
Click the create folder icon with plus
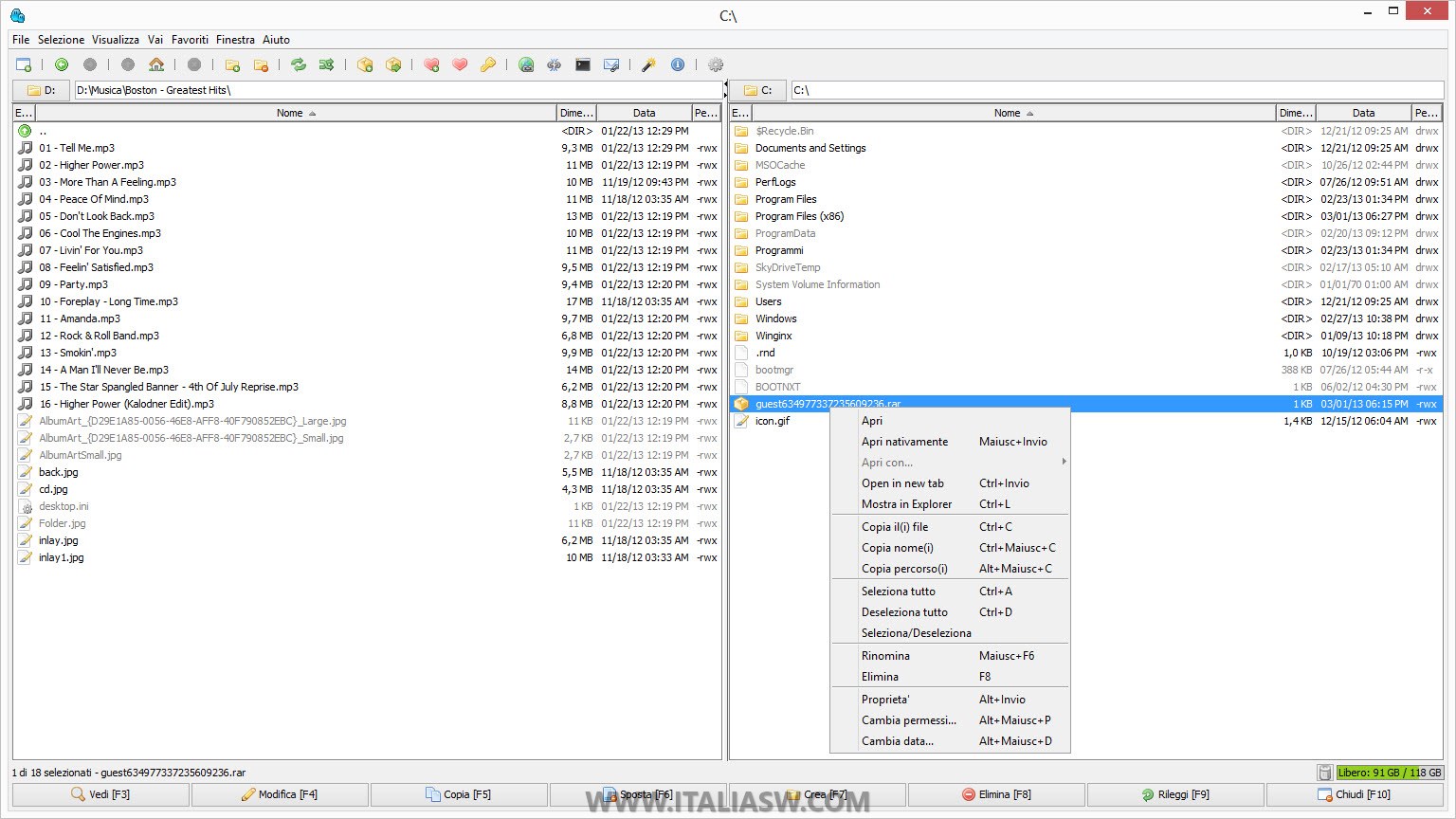click(x=232, y=64)
